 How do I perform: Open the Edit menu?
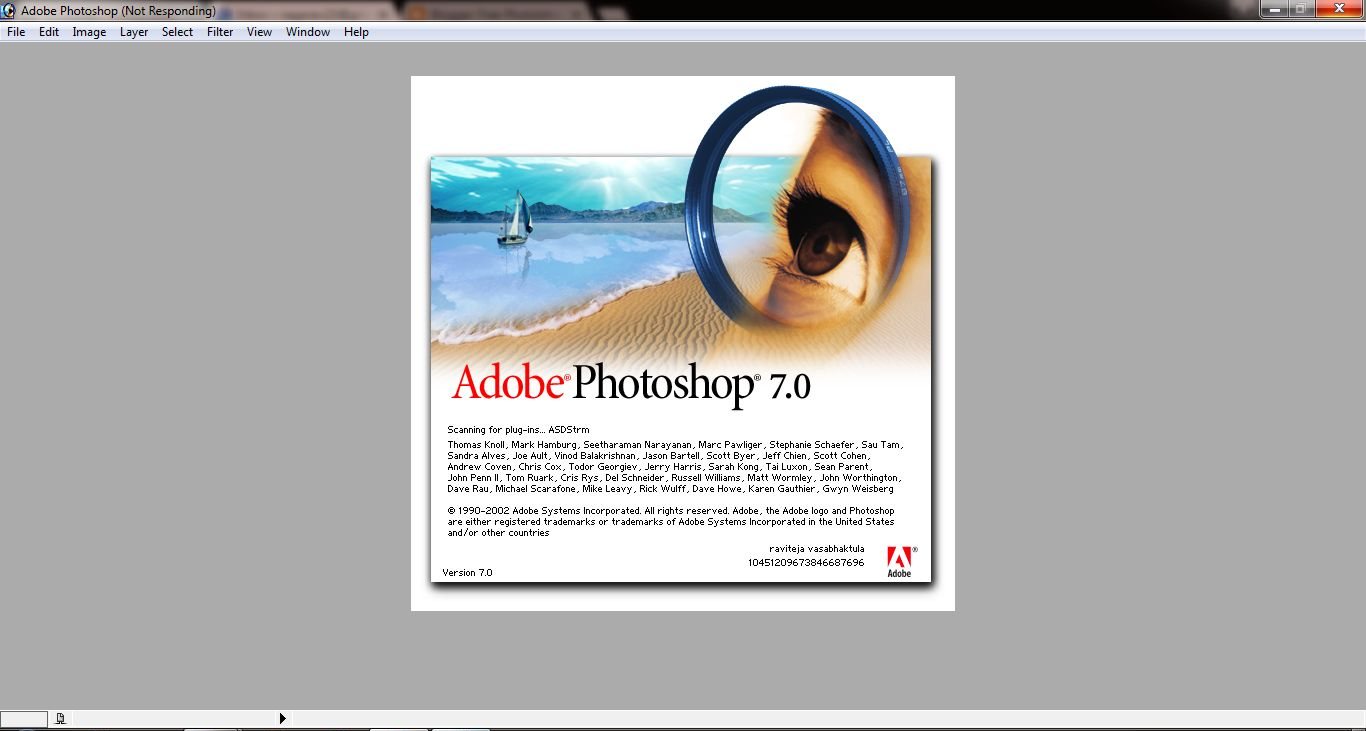tap(49, 32)
